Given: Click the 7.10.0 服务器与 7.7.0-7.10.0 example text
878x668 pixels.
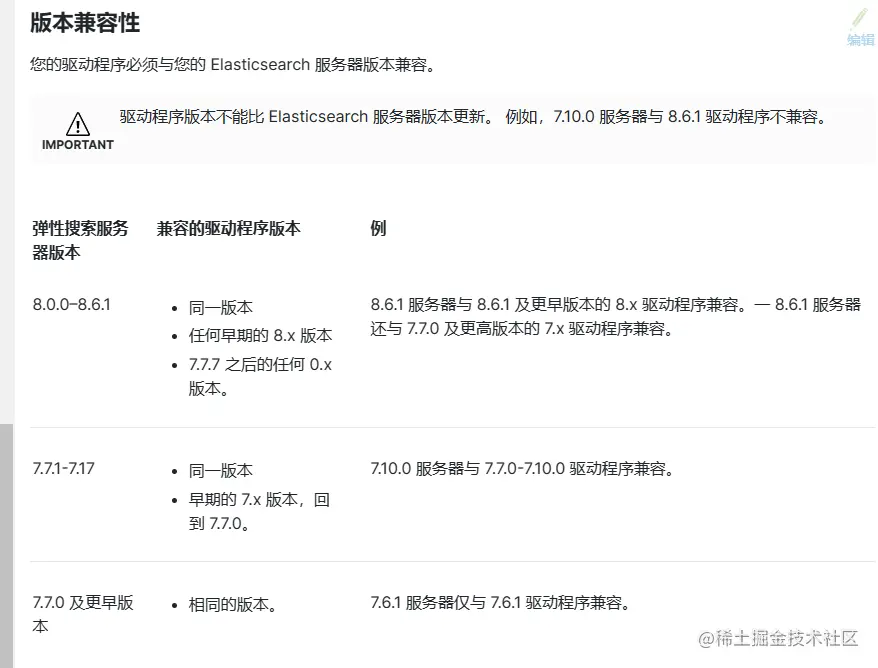Looking at the screenshot, I should (522, 468).
